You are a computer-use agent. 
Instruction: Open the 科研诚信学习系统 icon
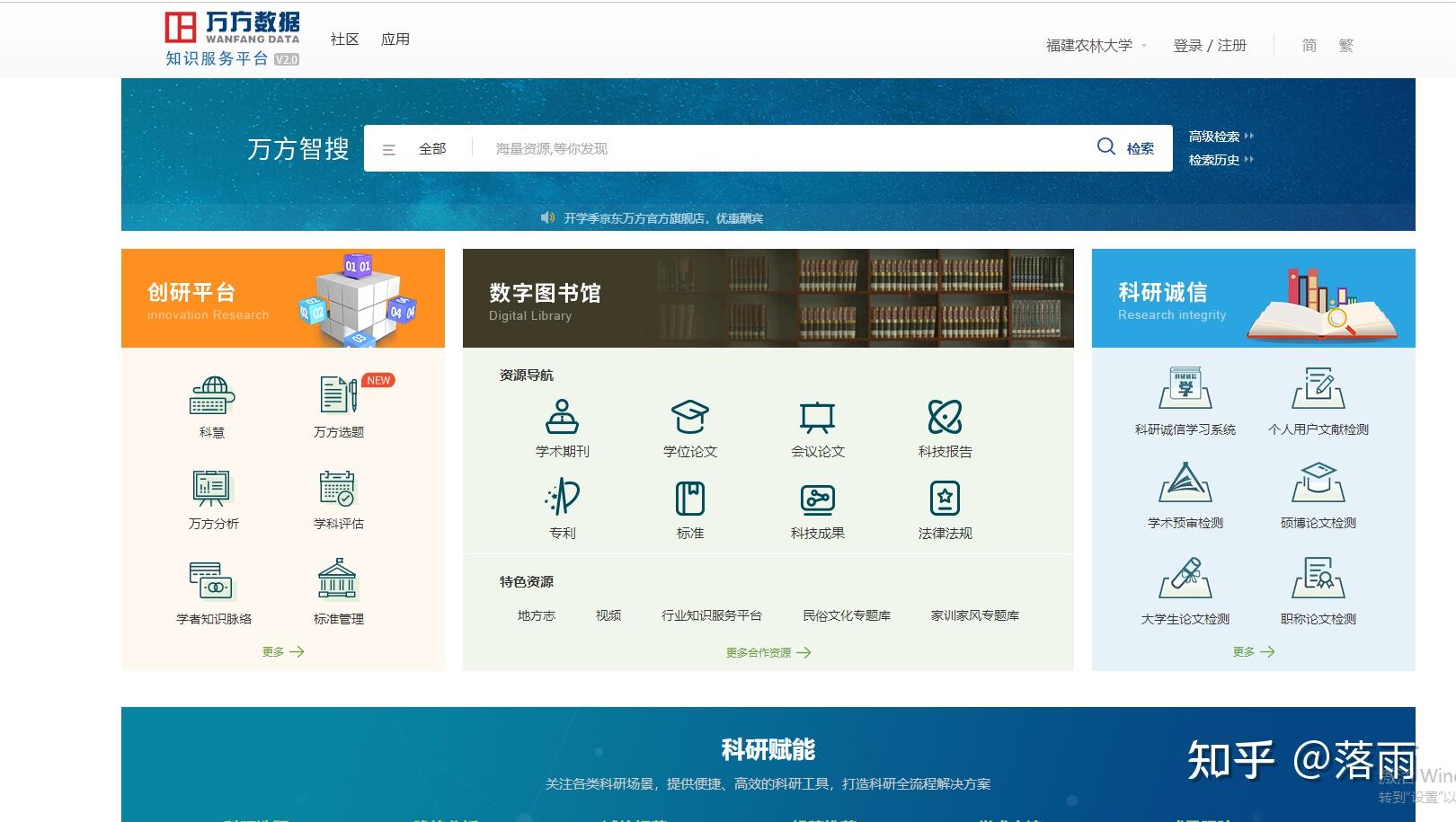coord(1185,388)
